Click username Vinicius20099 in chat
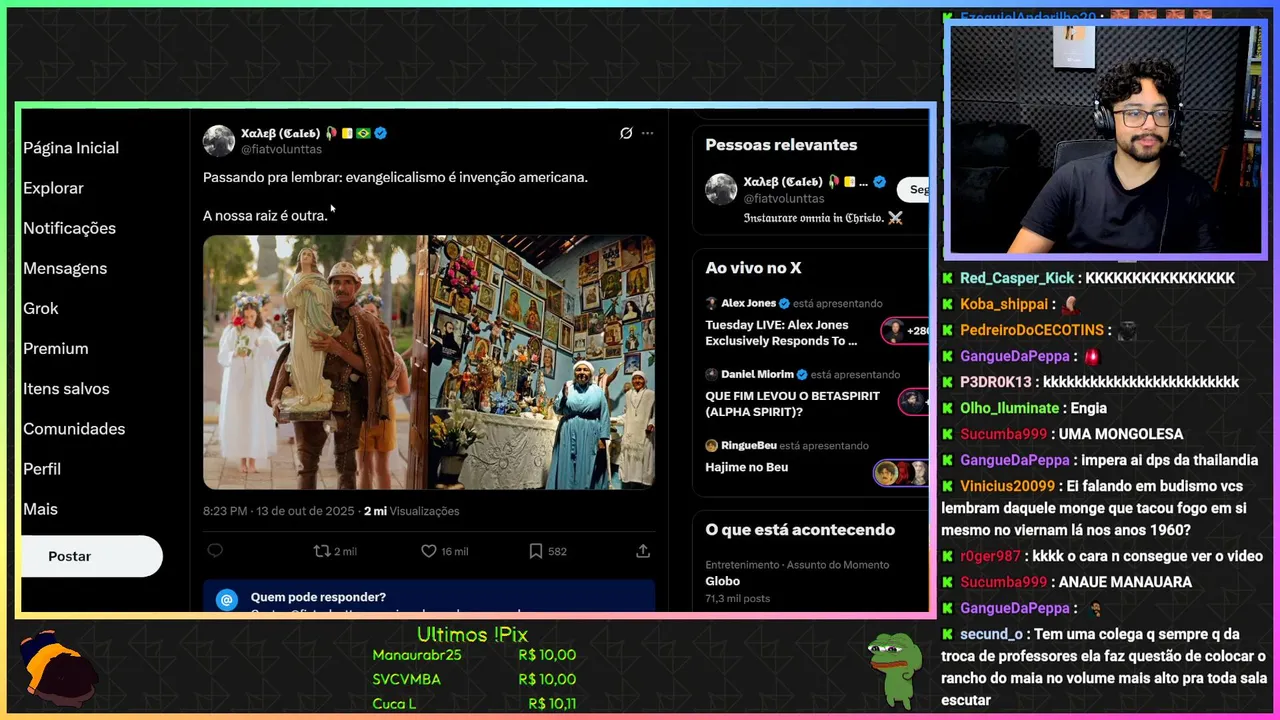 pyautogui.click(x=1007, y=486)
